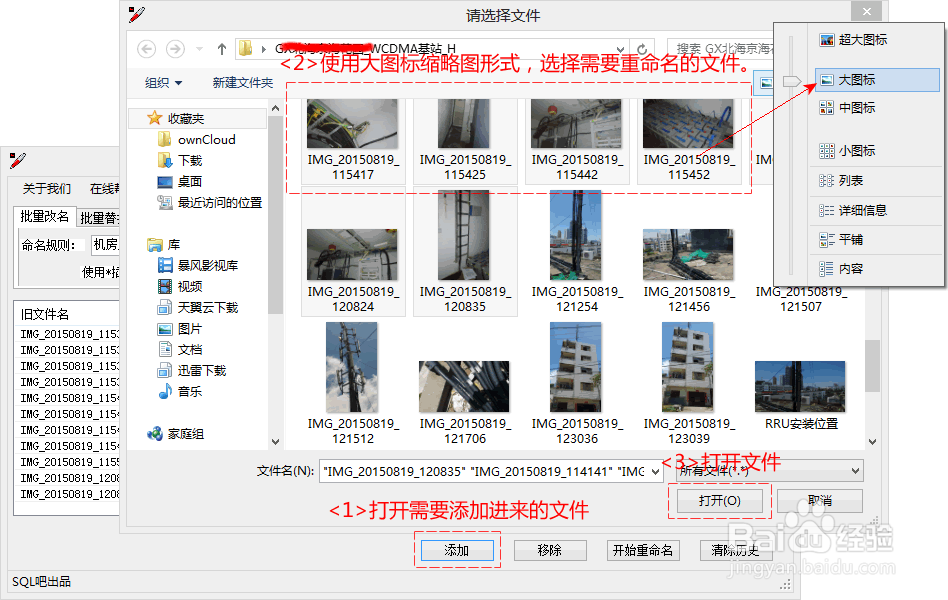Select thumbnail IMG_20150819_115425
Image resolution: width=948 pixels, height=600 pixels.
465,140
